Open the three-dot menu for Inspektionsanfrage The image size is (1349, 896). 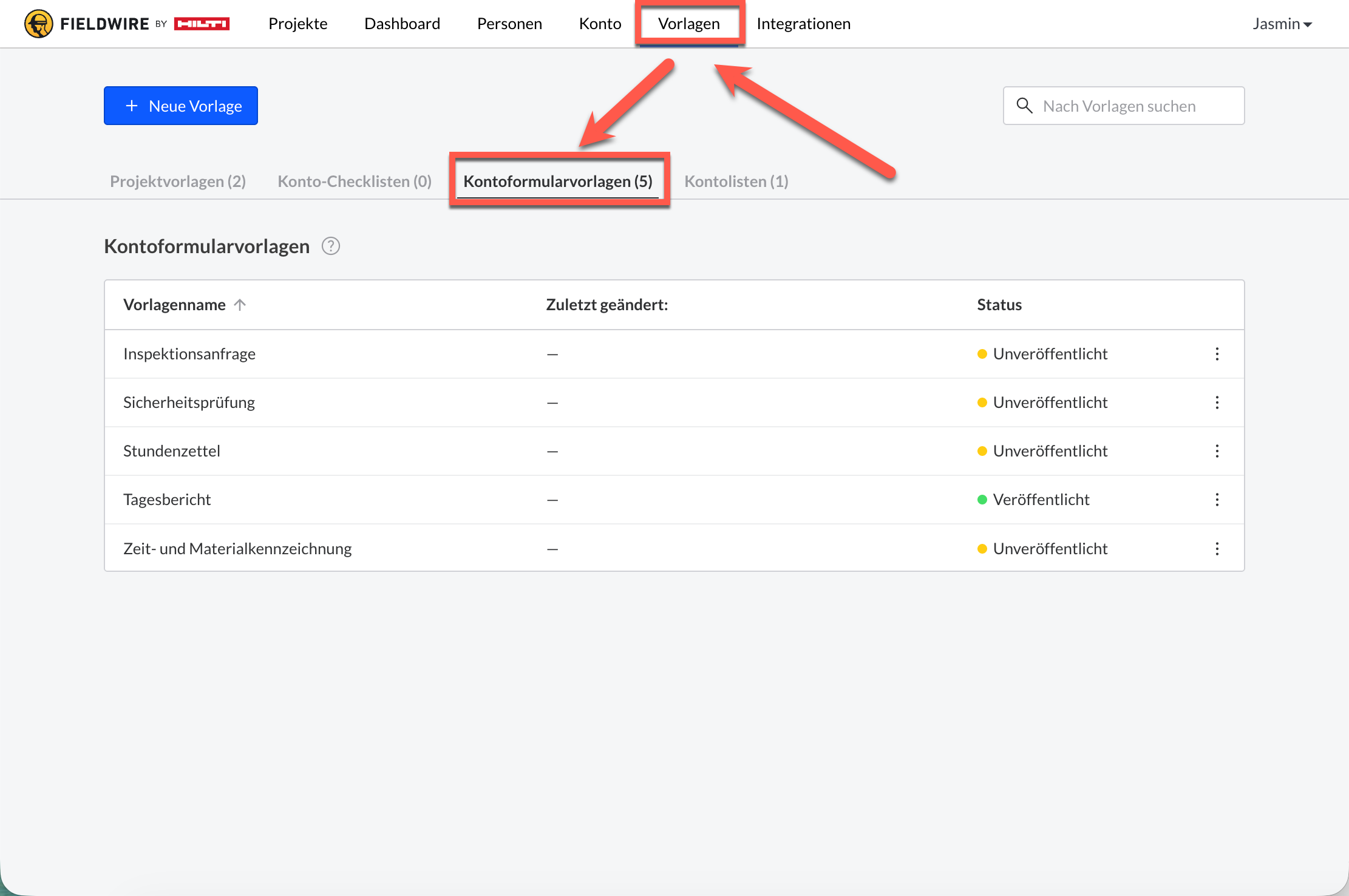(x=1217, y=354)
